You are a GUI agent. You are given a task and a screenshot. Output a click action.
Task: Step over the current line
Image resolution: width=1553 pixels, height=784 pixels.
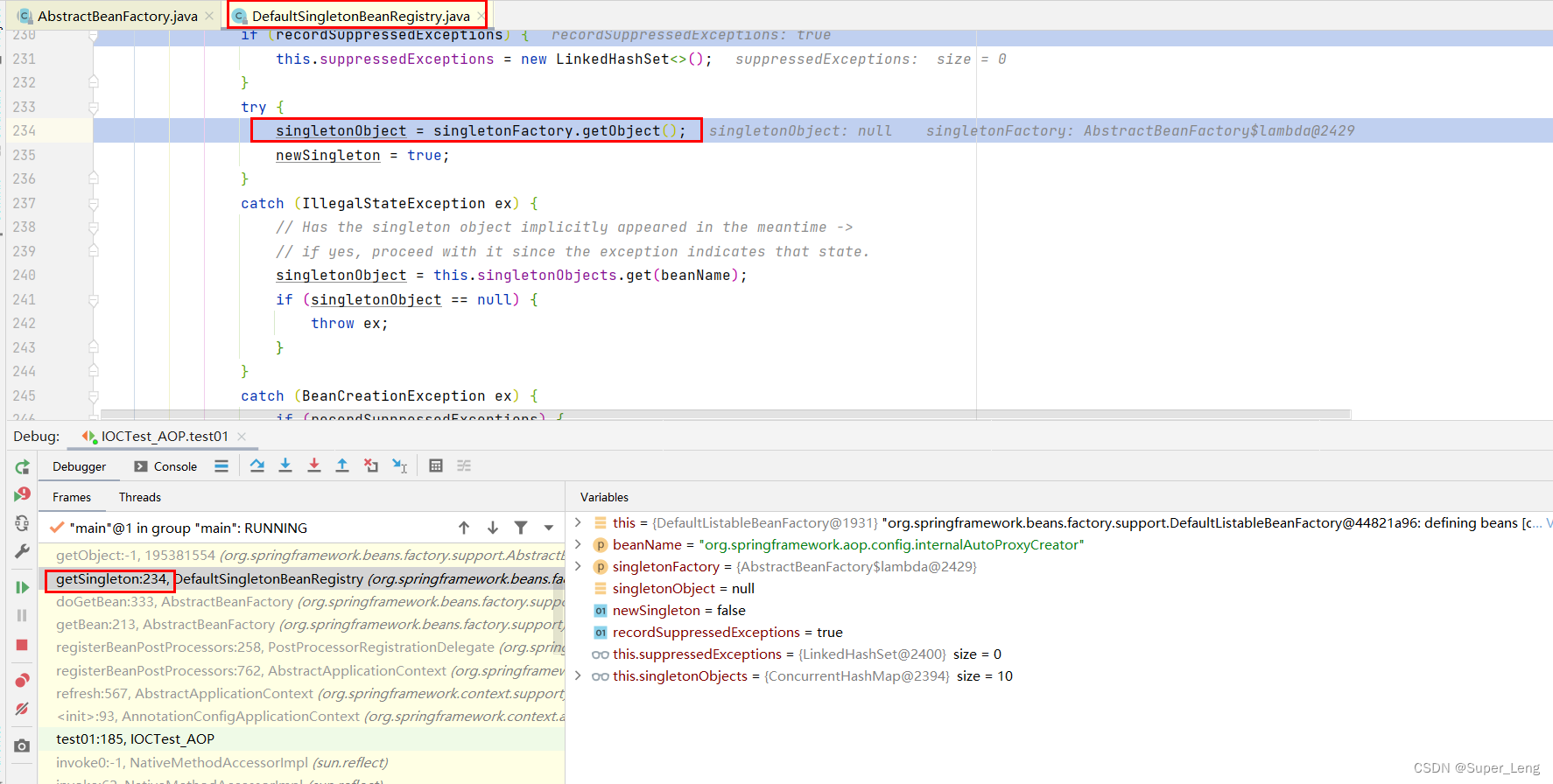tap(257, 465)
